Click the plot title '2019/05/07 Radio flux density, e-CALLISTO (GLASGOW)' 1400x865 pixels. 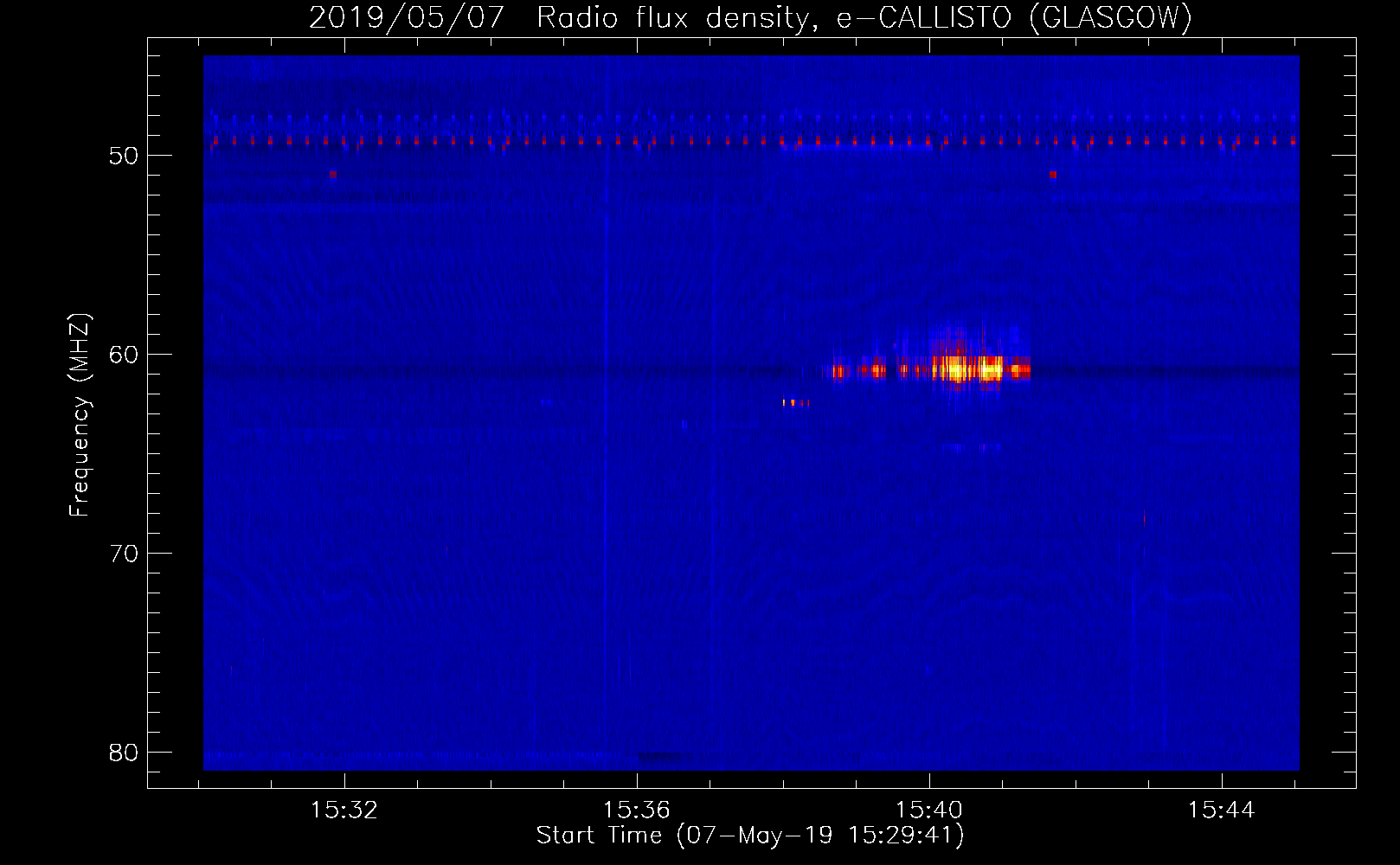751,17
